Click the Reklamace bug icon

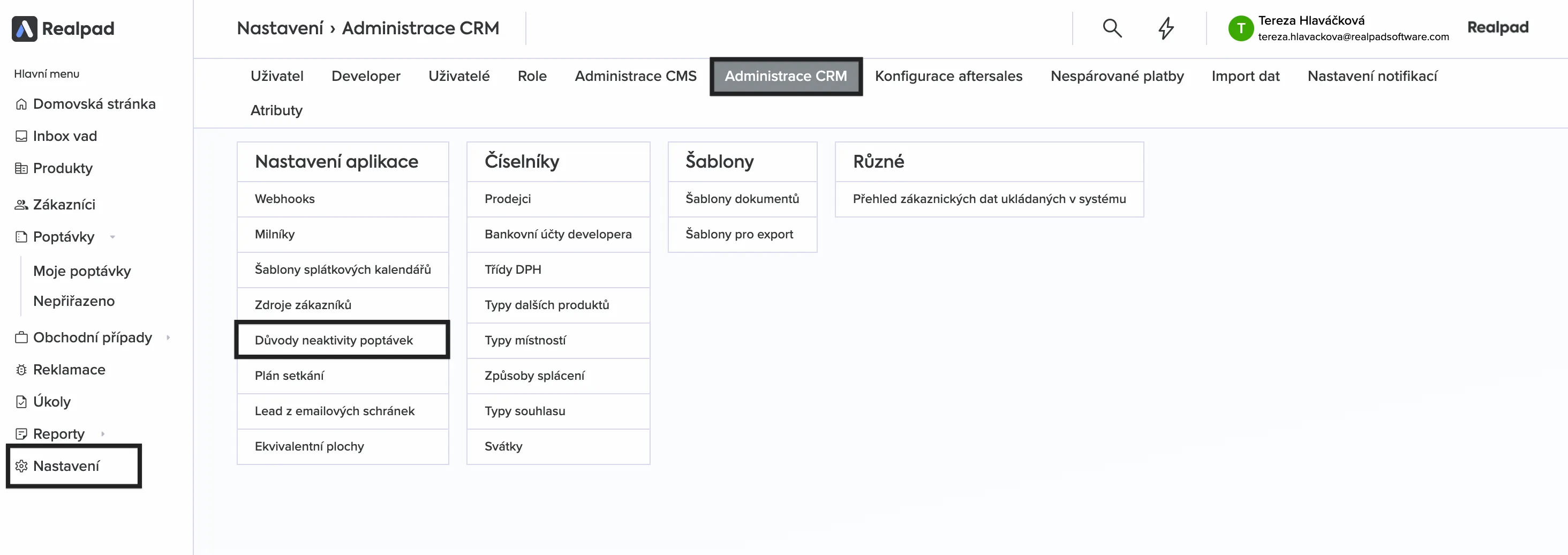tap(21, 370)
